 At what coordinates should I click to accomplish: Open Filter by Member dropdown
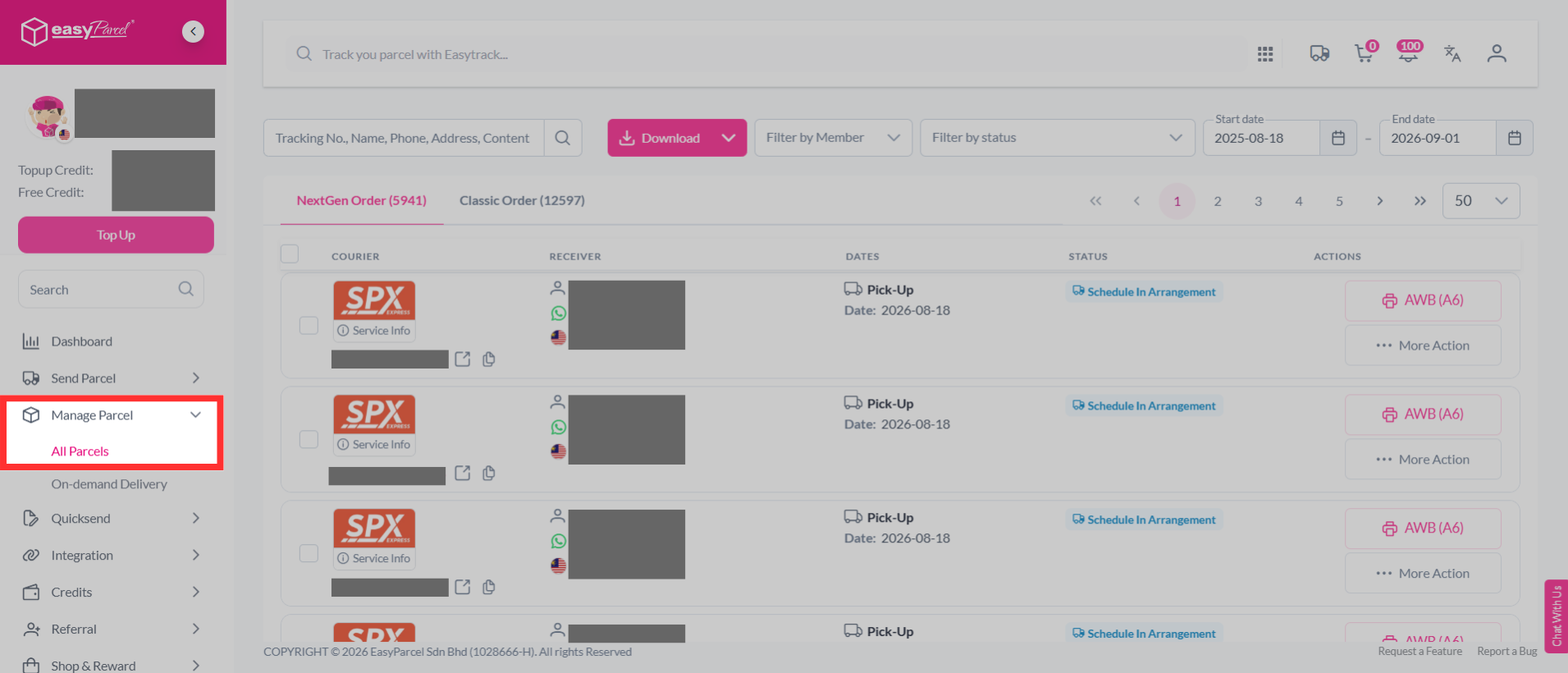click(x=833, y=138)
